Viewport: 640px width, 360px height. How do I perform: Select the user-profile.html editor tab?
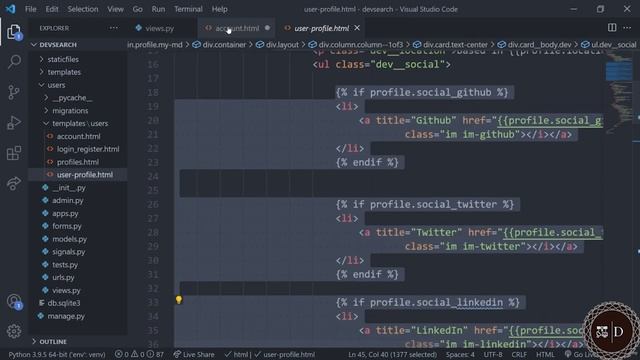point(322,28)
